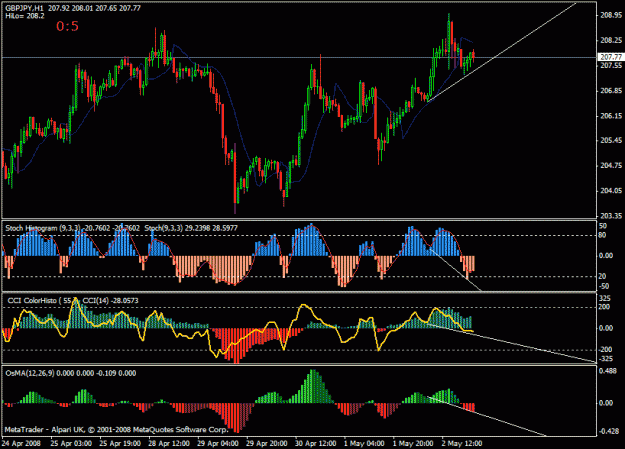Image resolution: width=625 pixels, height=449 pixels.
Task: Click the 25 Apr 03:00 time label
Action: click(71, 443)
